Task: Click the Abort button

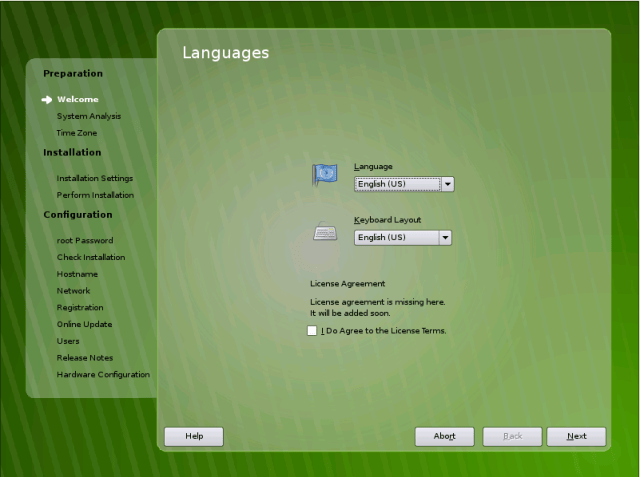Action: 444,437
